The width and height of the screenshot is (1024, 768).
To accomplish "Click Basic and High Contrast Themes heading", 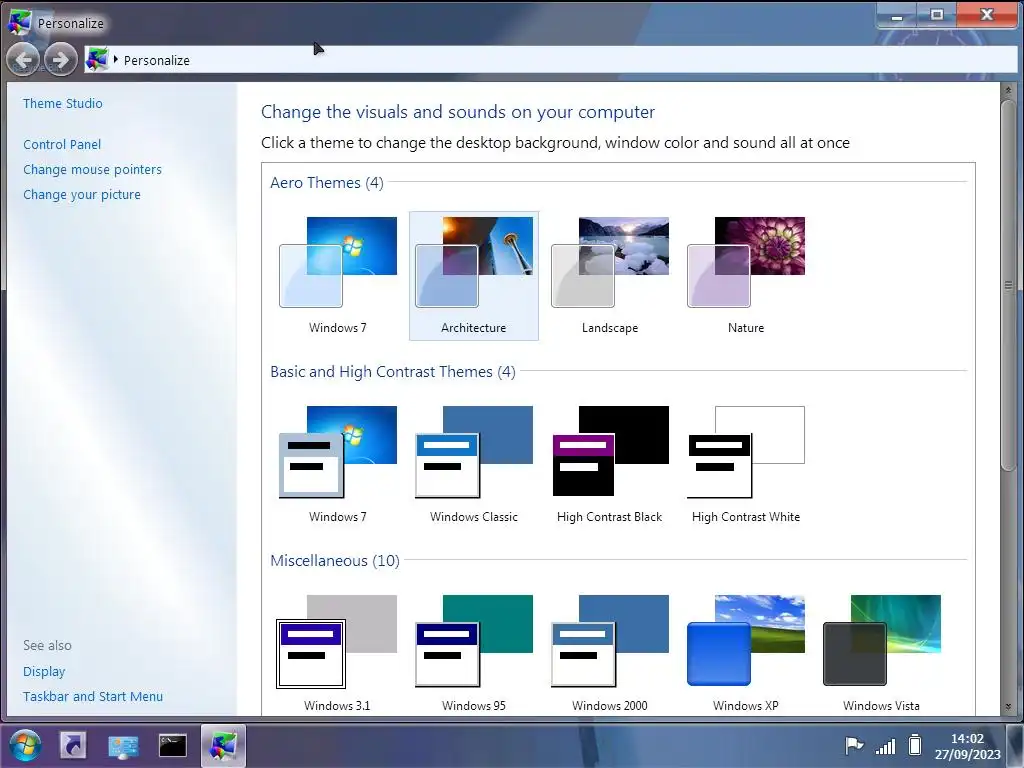I will 392,372.
